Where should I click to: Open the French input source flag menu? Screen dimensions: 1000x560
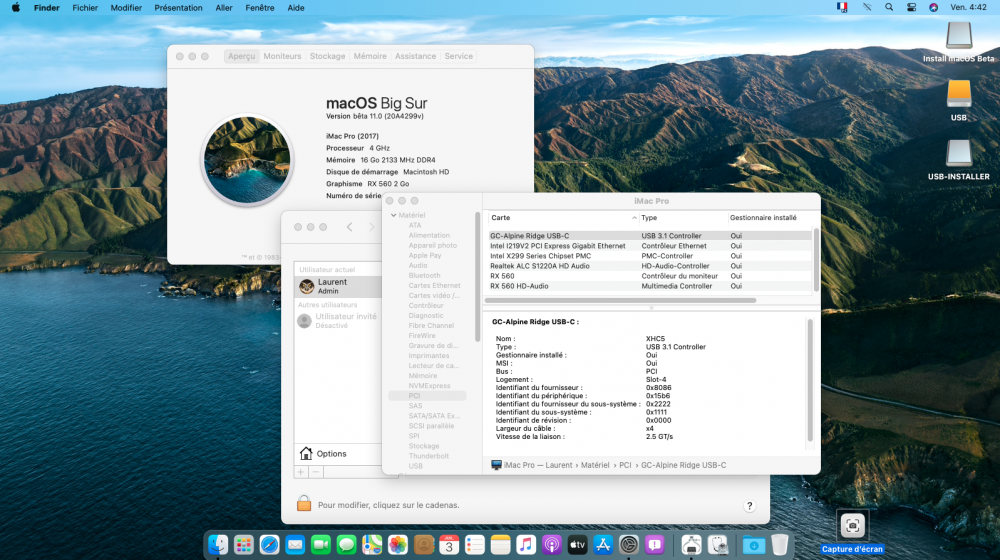pyautogui.click(x=842, y=8)
